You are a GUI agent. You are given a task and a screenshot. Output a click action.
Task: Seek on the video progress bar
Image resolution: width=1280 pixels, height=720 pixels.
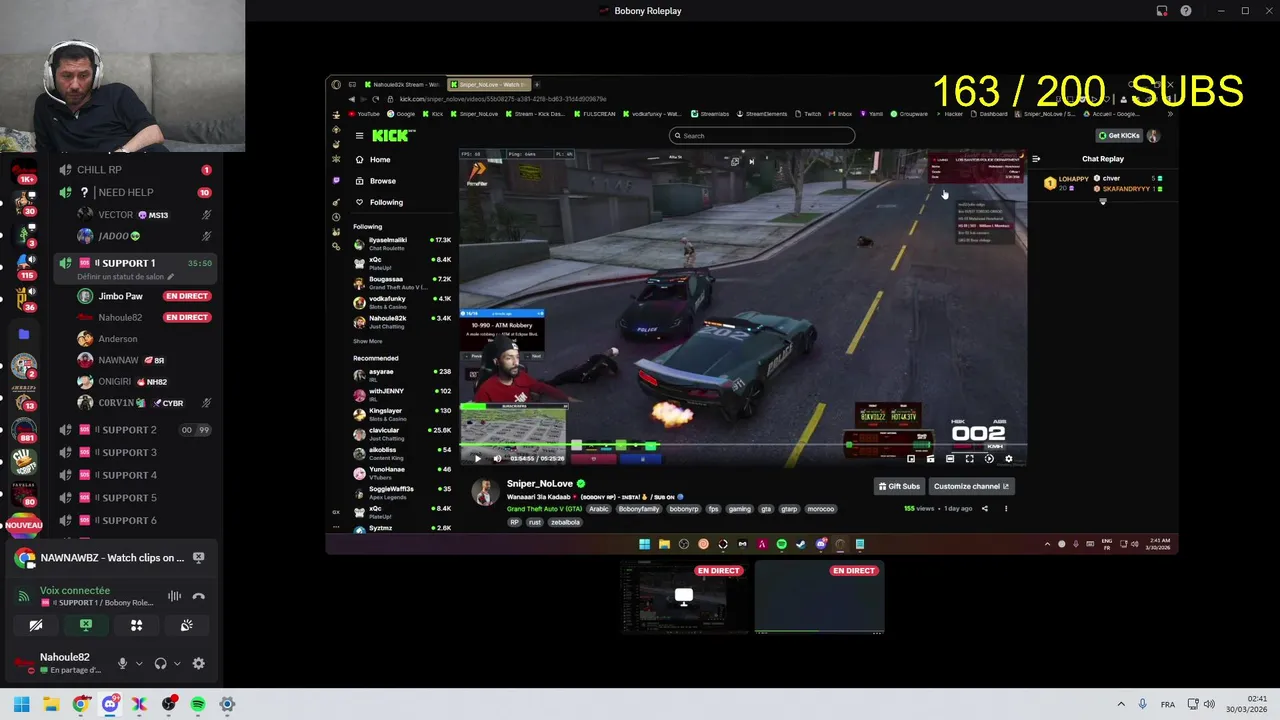click(x=743, y=446)
